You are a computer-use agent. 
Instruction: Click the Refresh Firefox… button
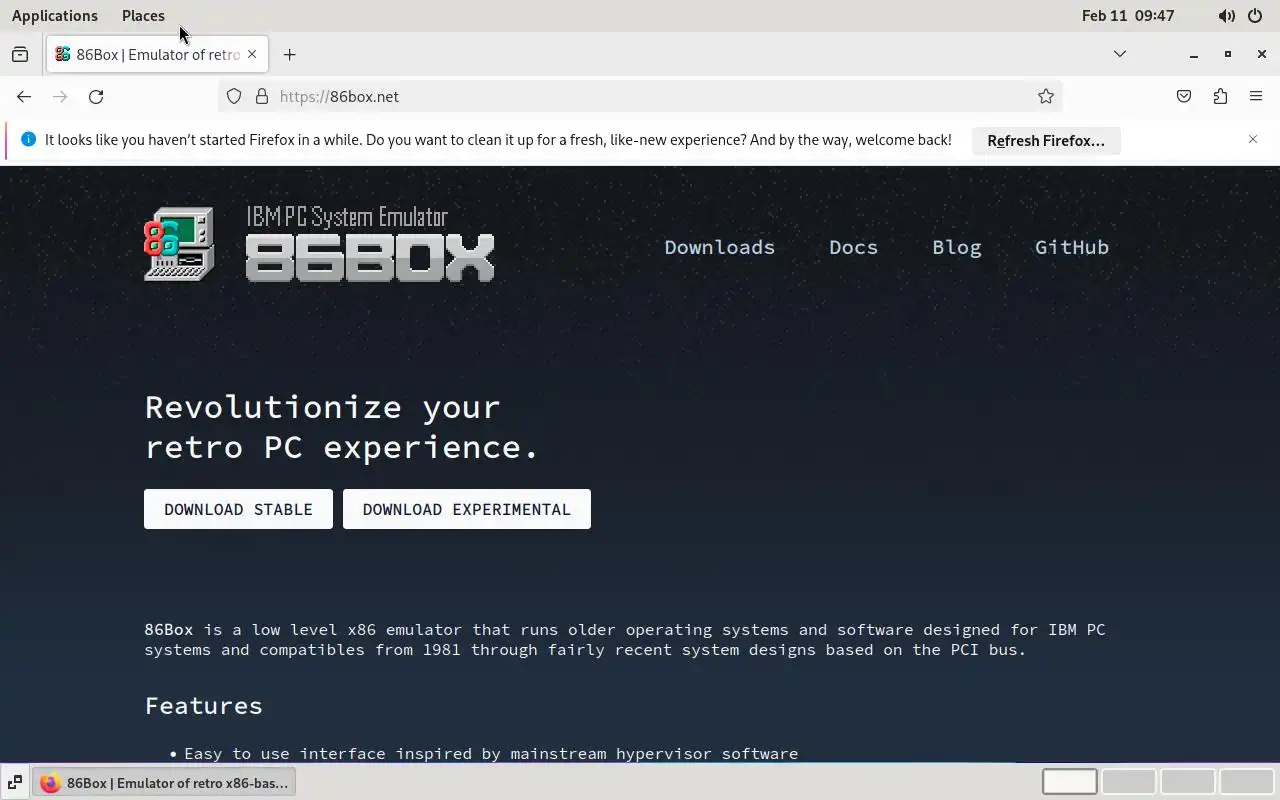[x=1046, y=141]
